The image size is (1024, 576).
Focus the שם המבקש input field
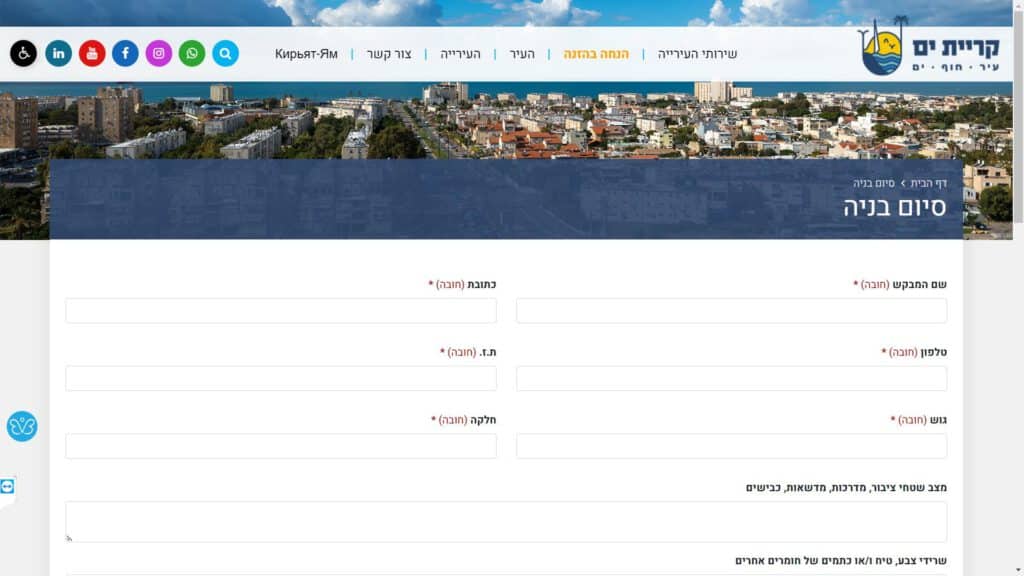point(731,311)
